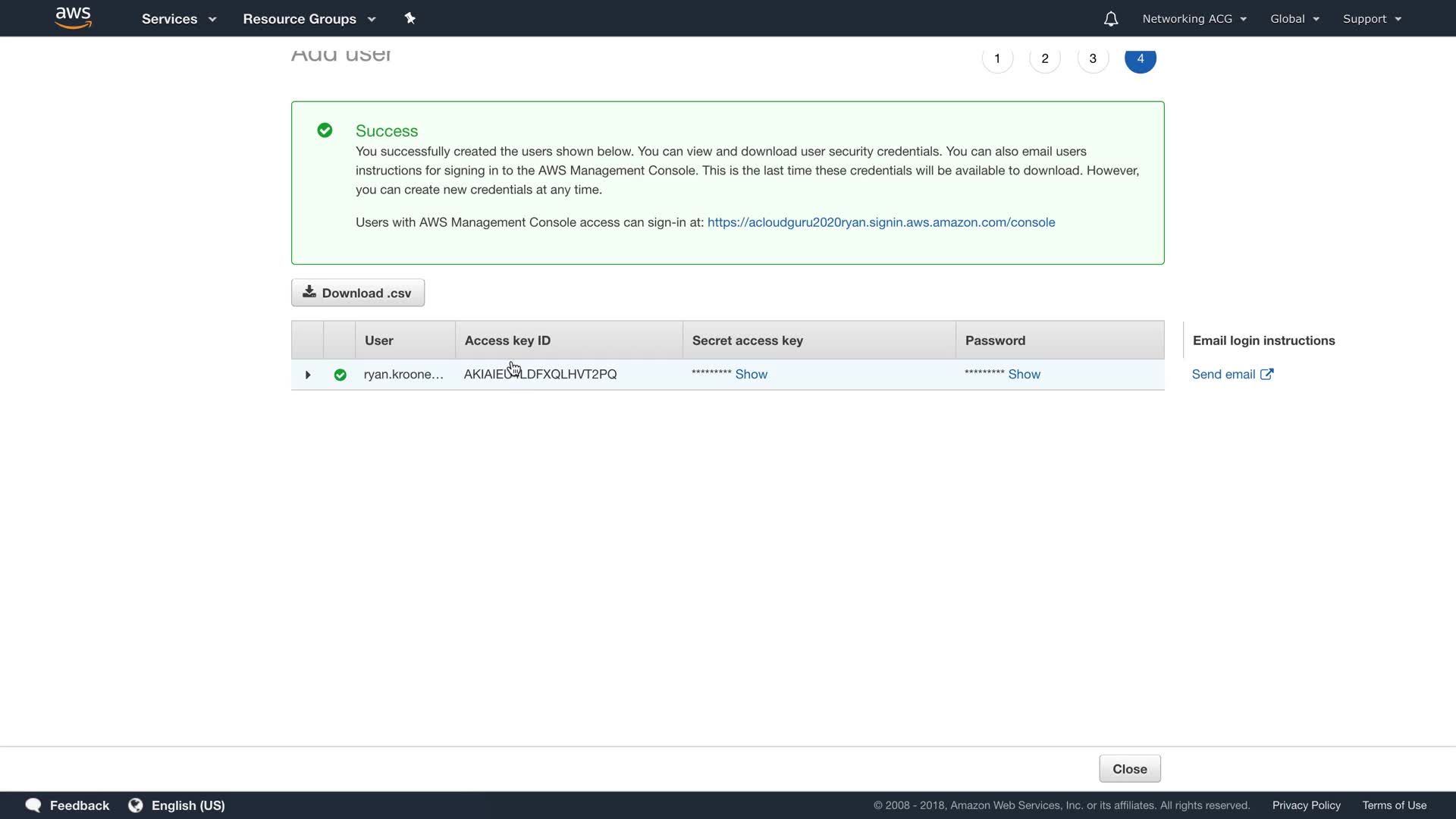Open the Networking ACG account menu
This screenshot has height=819, width=1456.
click(1194, 19)
